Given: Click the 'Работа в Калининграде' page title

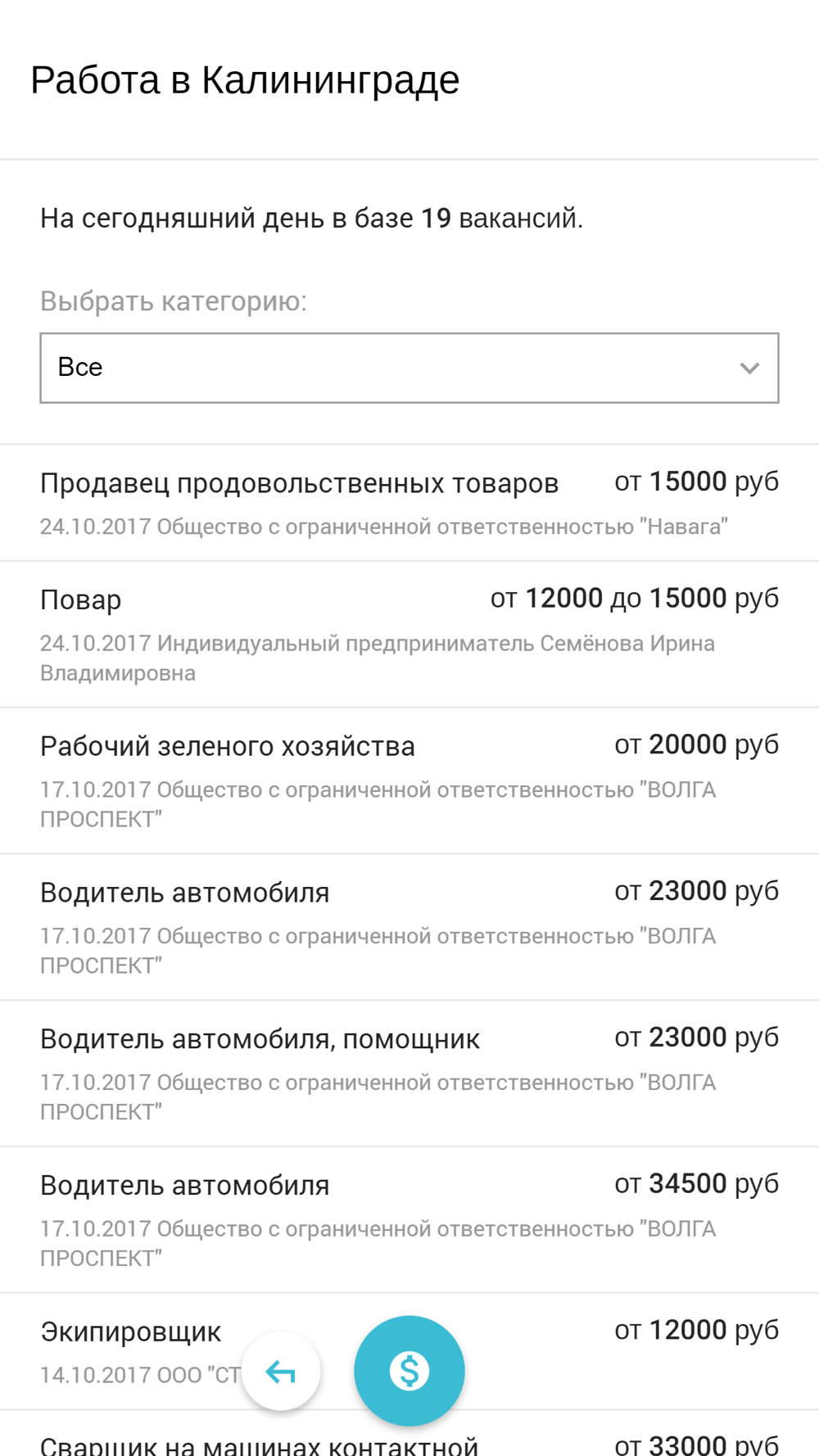Looking at the screenshot, I should point(245,80).
